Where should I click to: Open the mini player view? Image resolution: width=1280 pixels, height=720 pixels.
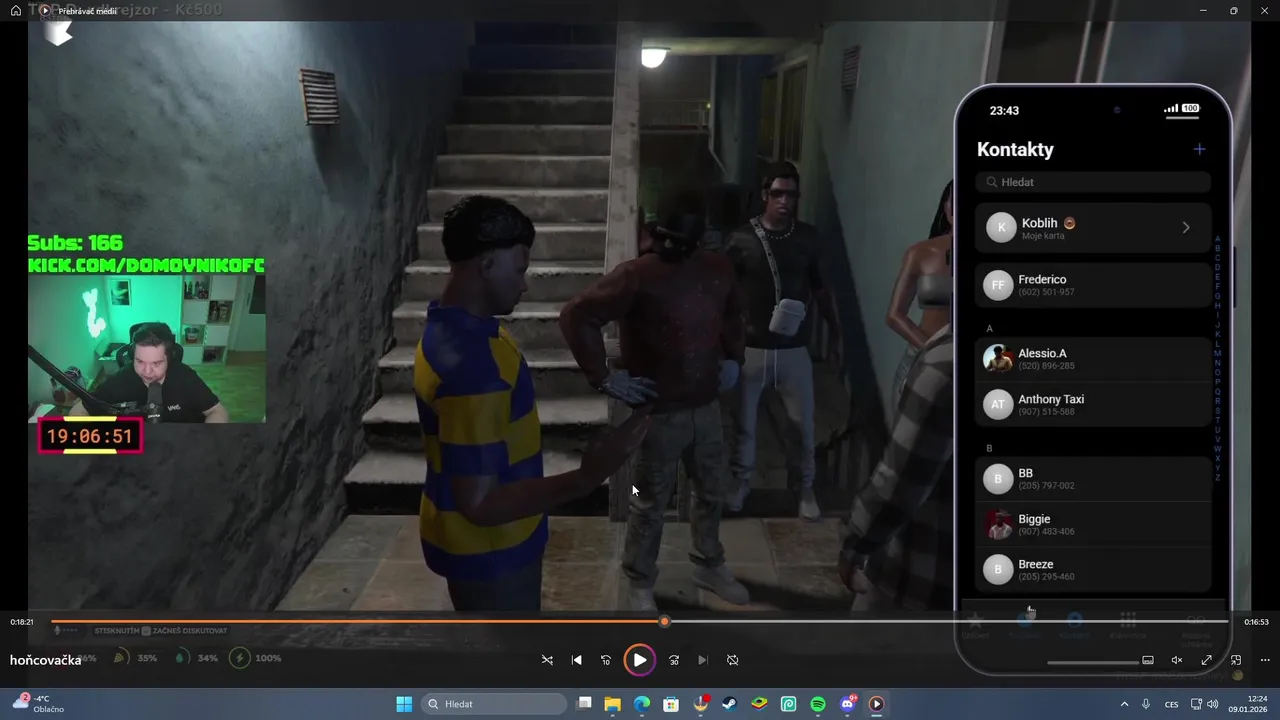[x=1236, y=660]
